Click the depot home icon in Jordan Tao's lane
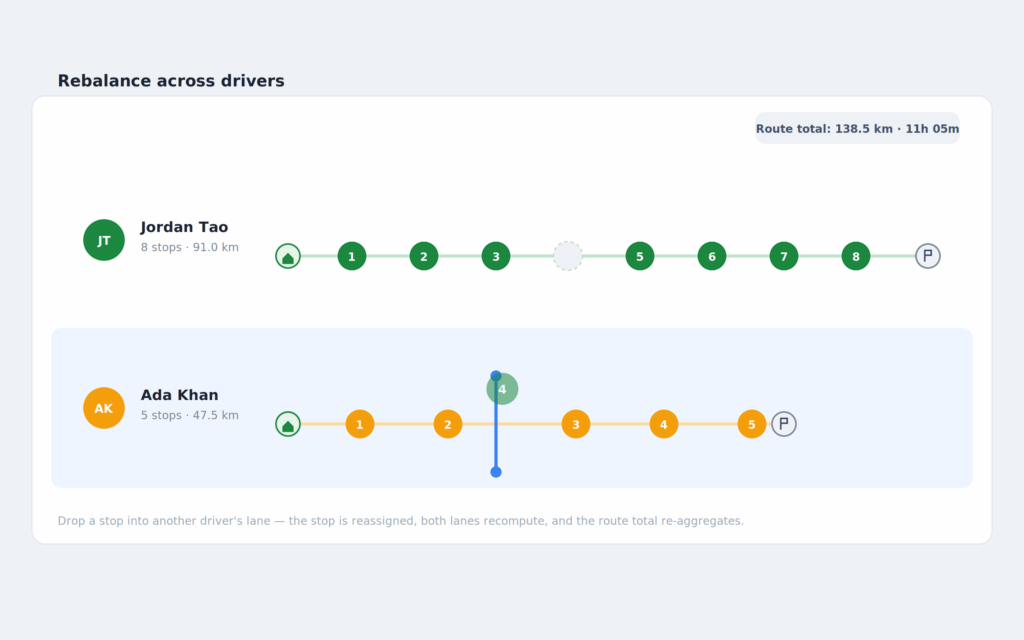 (x=288, y=256)
